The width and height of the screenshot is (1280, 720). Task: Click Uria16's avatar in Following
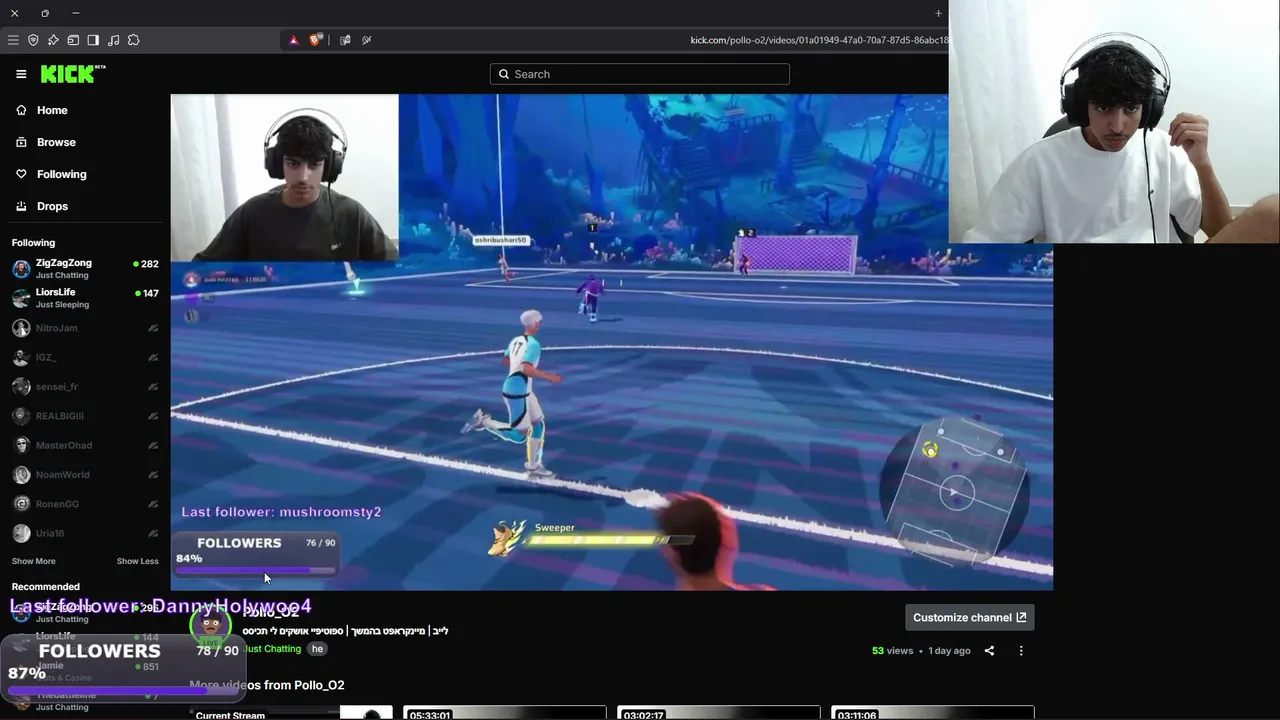pos(21,533)
